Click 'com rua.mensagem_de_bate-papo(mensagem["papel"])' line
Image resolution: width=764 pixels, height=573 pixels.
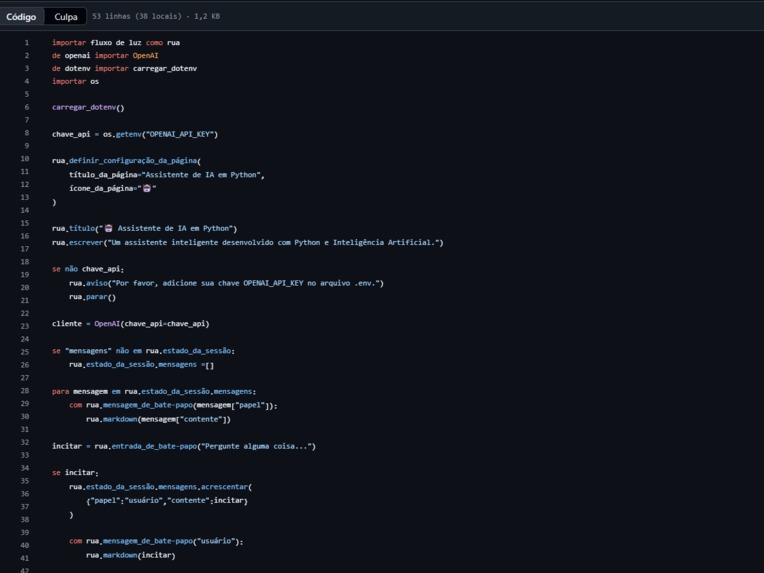pos(173,405)
